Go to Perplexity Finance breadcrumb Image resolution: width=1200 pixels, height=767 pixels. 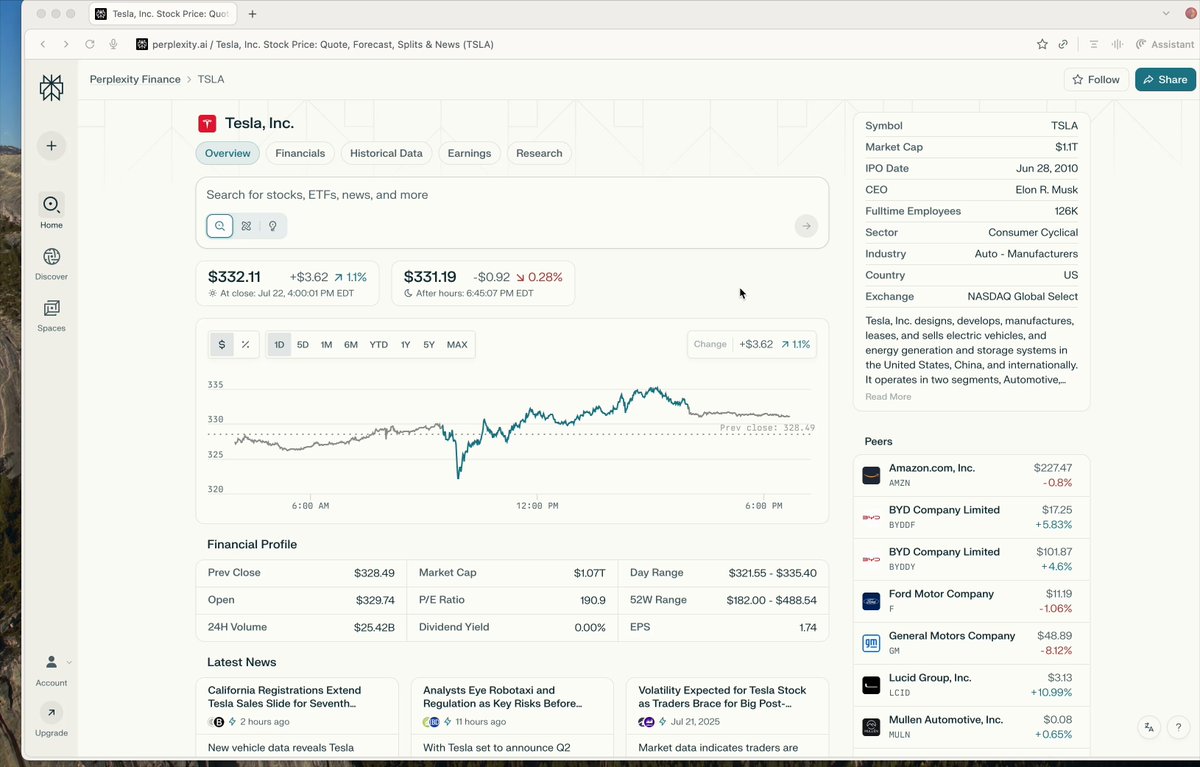[135, 79]
